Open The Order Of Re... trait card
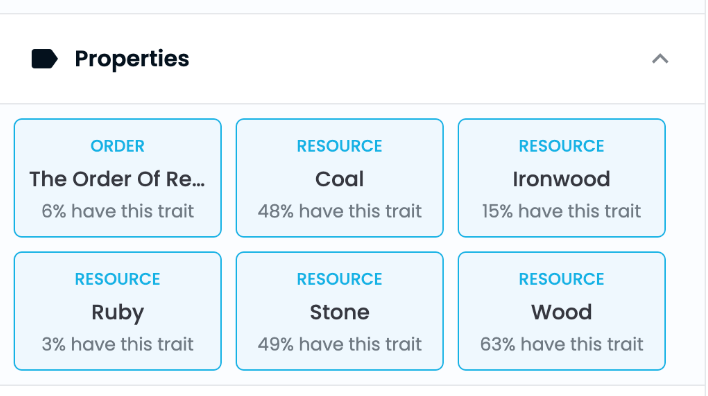Viewport: 708px width, 396px height. click(x=118, y=178)
